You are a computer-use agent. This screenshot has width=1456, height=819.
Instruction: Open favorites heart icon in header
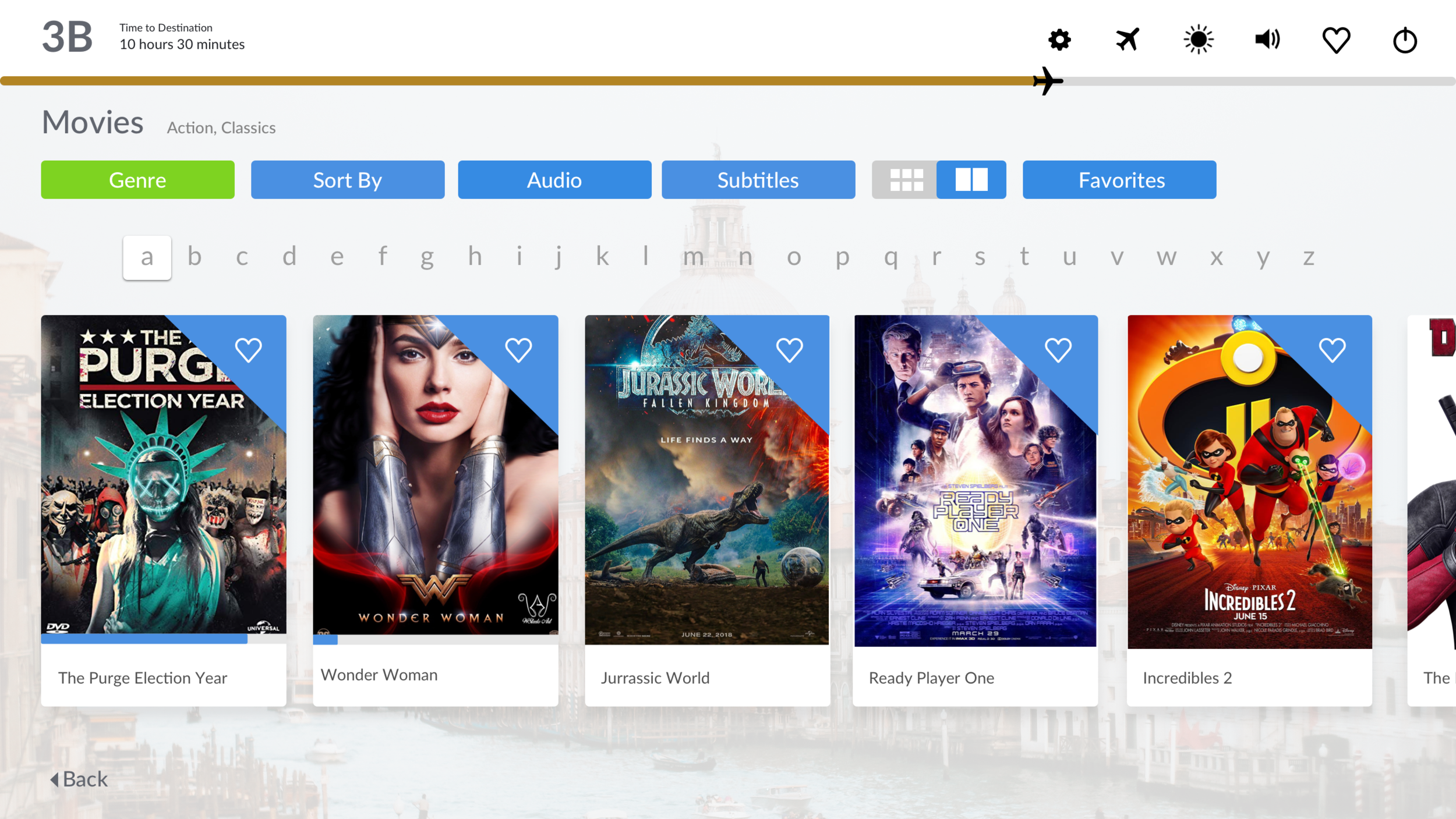click(1336, 40)
